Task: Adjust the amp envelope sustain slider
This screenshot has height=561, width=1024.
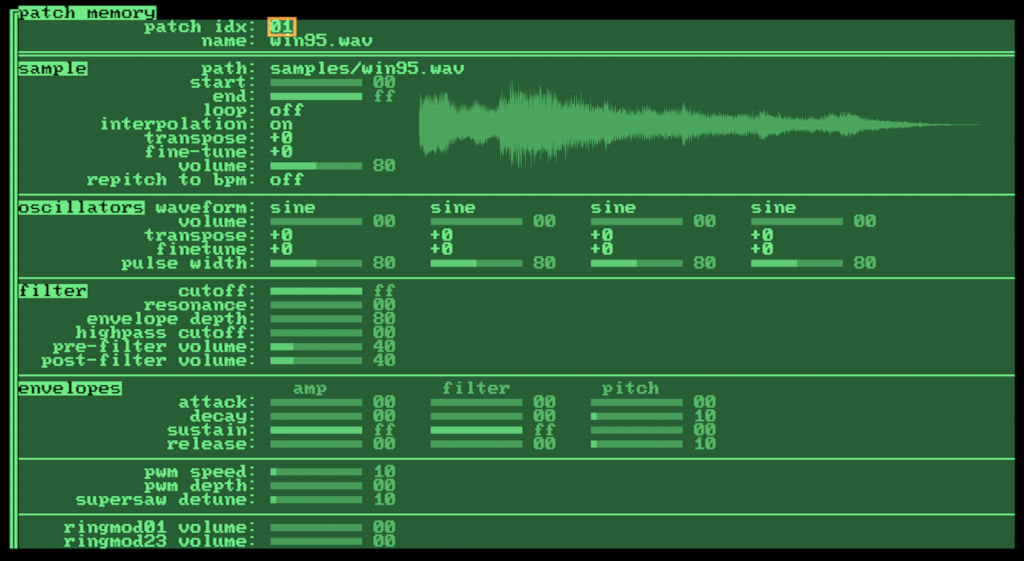Action: tap(316, 430)
